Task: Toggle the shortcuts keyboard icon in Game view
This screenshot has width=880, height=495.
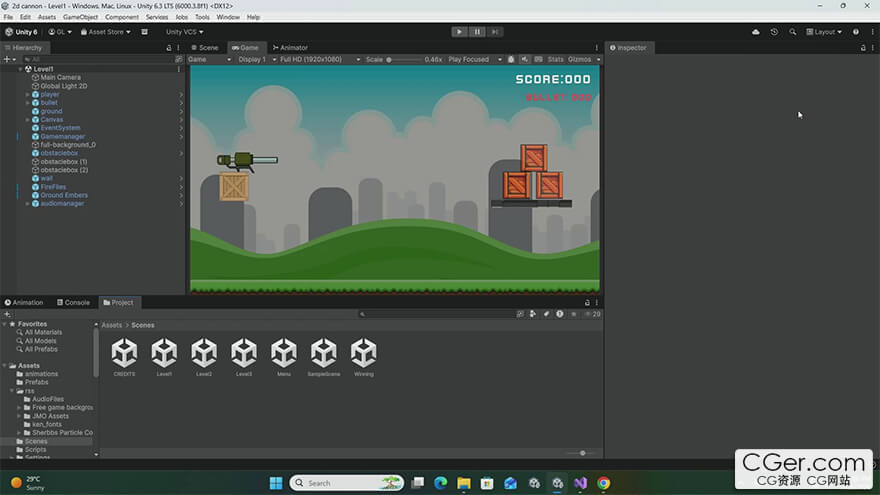Action: click(538, 59)
